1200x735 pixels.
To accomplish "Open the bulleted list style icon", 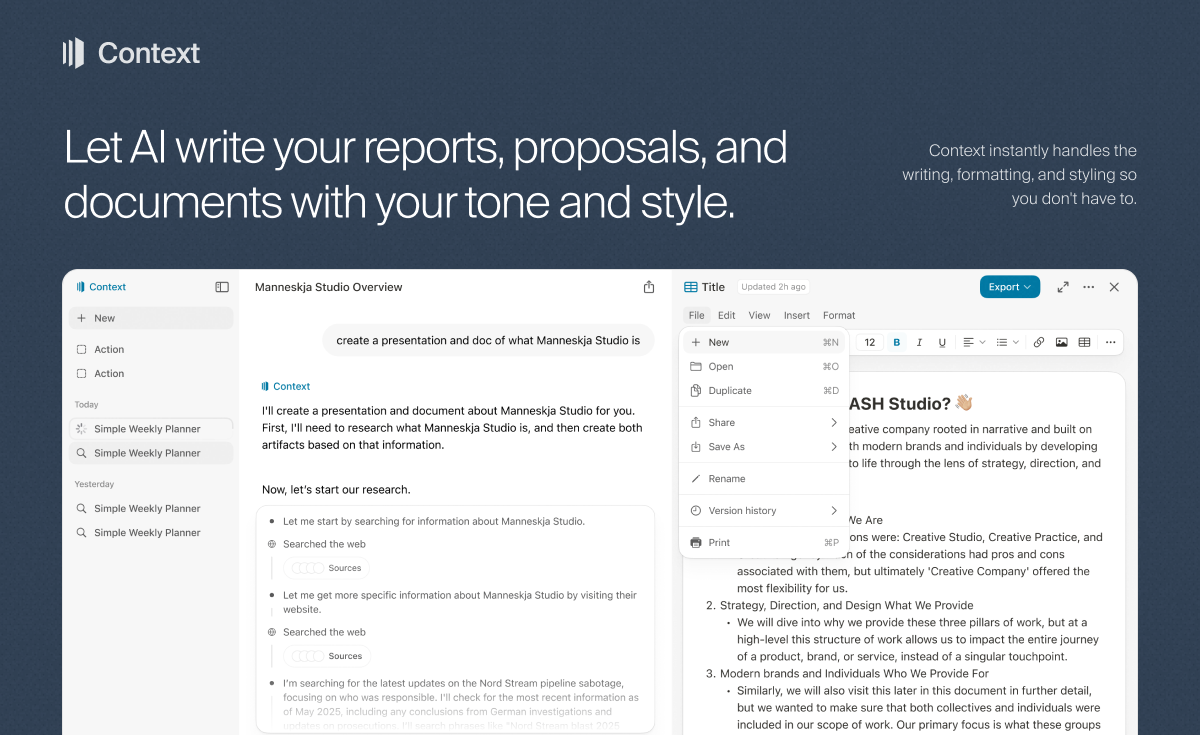I will tap(1005, 342).
